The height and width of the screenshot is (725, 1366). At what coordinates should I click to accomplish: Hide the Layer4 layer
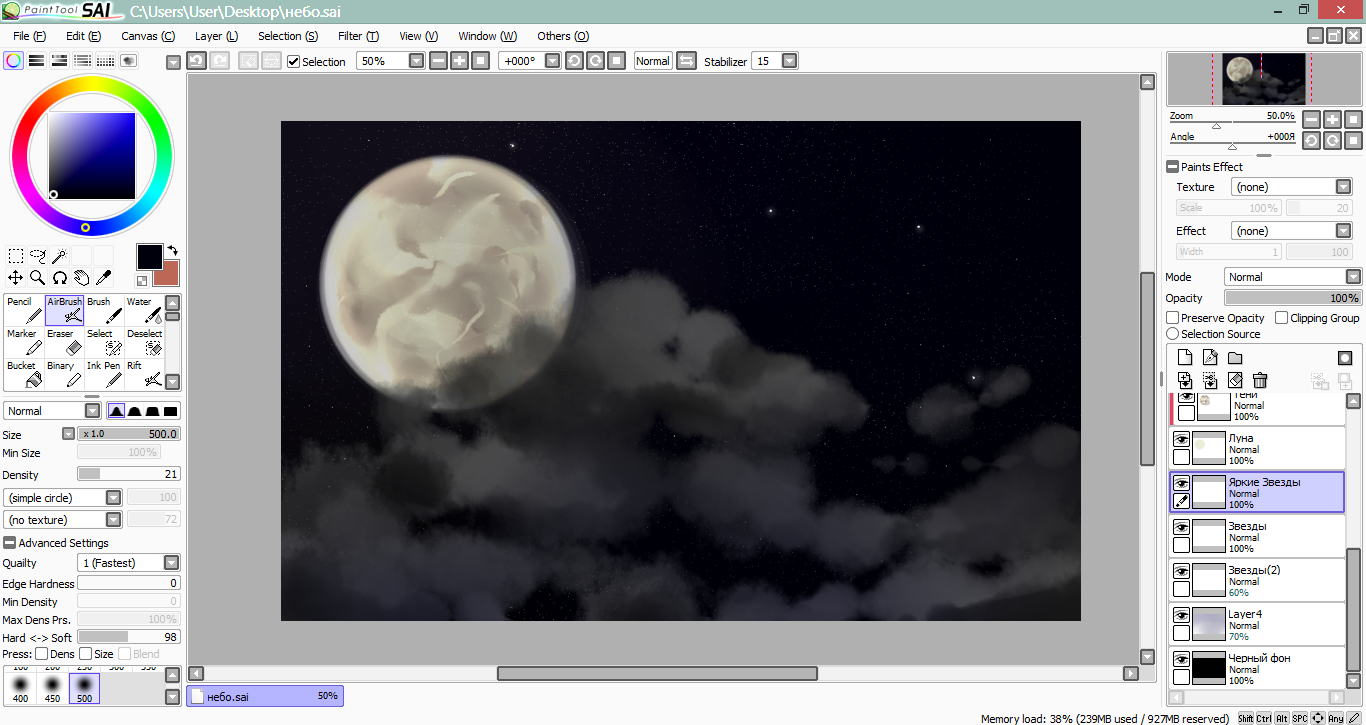pyautogui.click(x=1181, y=615)
